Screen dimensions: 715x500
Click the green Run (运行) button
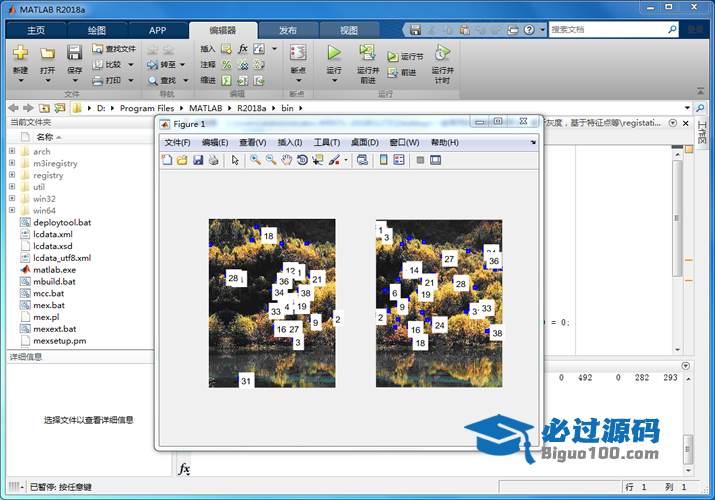[x=334, y=54]
